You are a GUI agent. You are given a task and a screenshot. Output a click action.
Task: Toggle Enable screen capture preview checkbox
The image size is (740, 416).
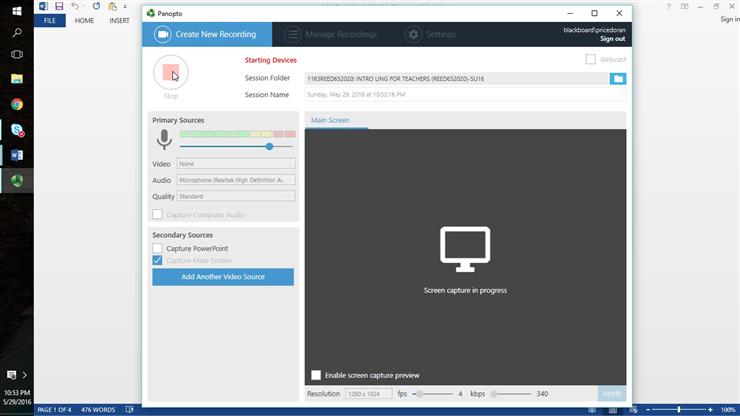316,375
